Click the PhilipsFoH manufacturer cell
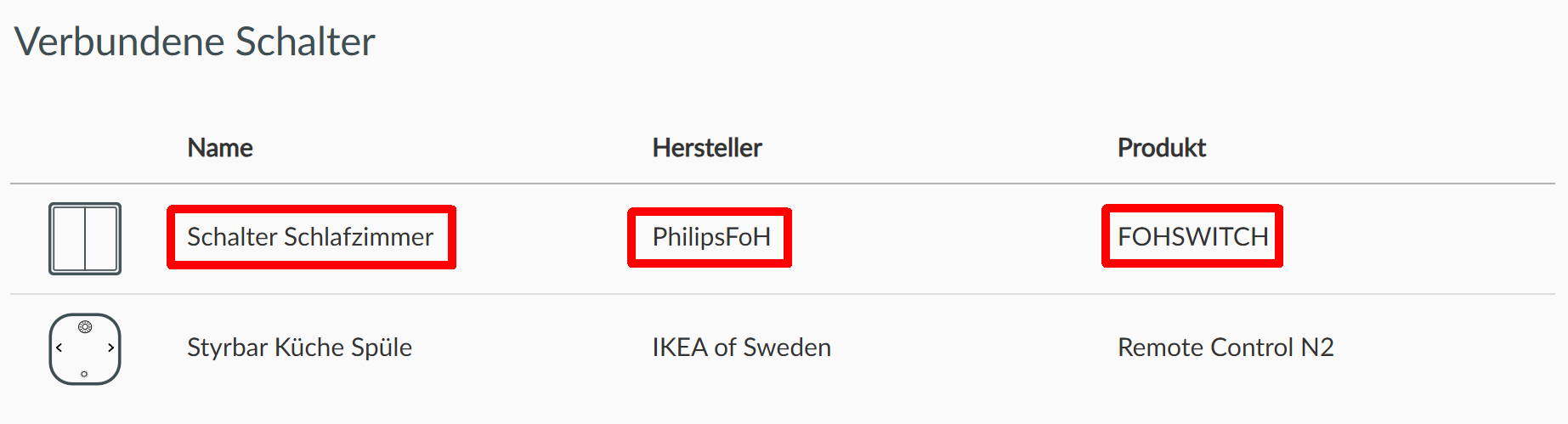Viewport: 1568px width, 424px height. (710, 237)
